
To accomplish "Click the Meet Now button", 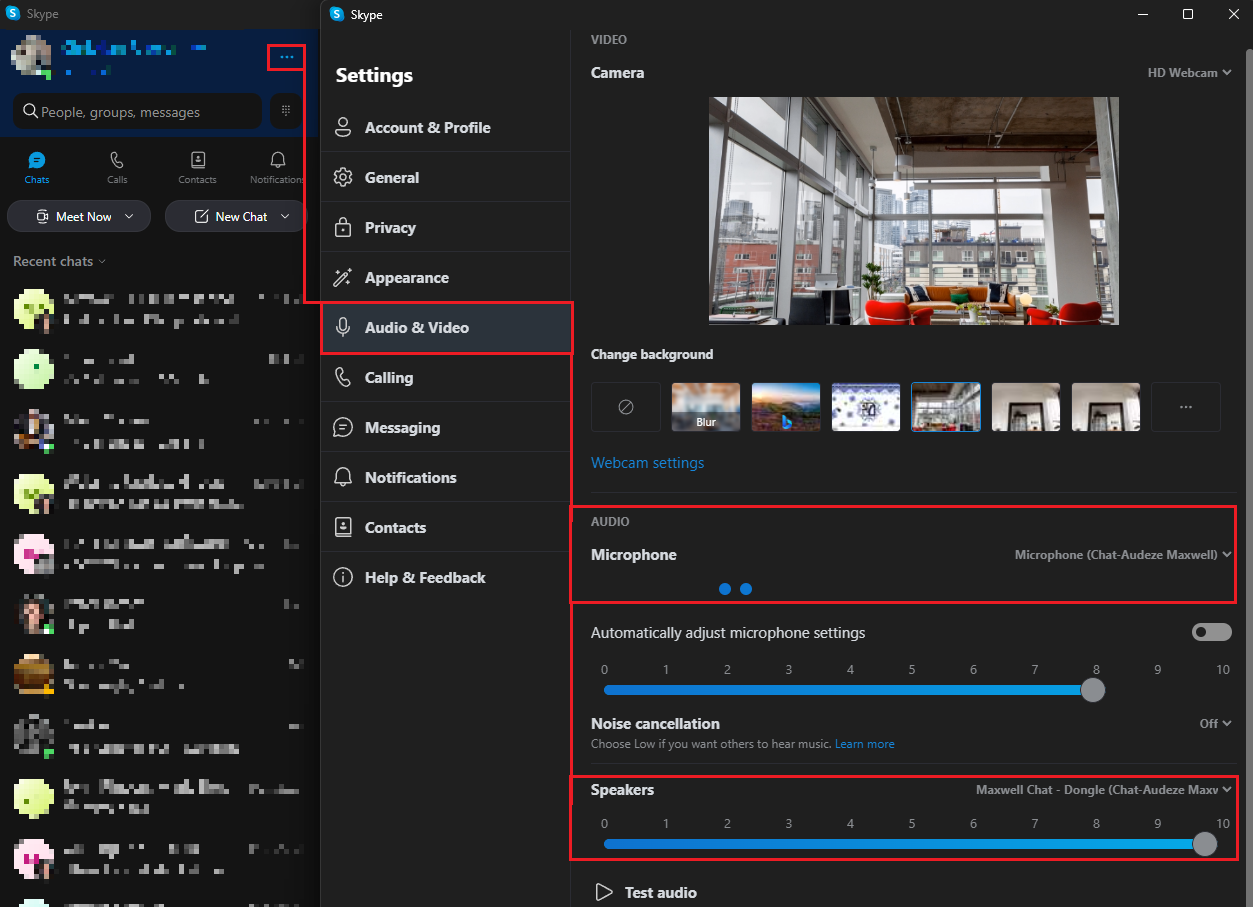I will tap(78, 216).
